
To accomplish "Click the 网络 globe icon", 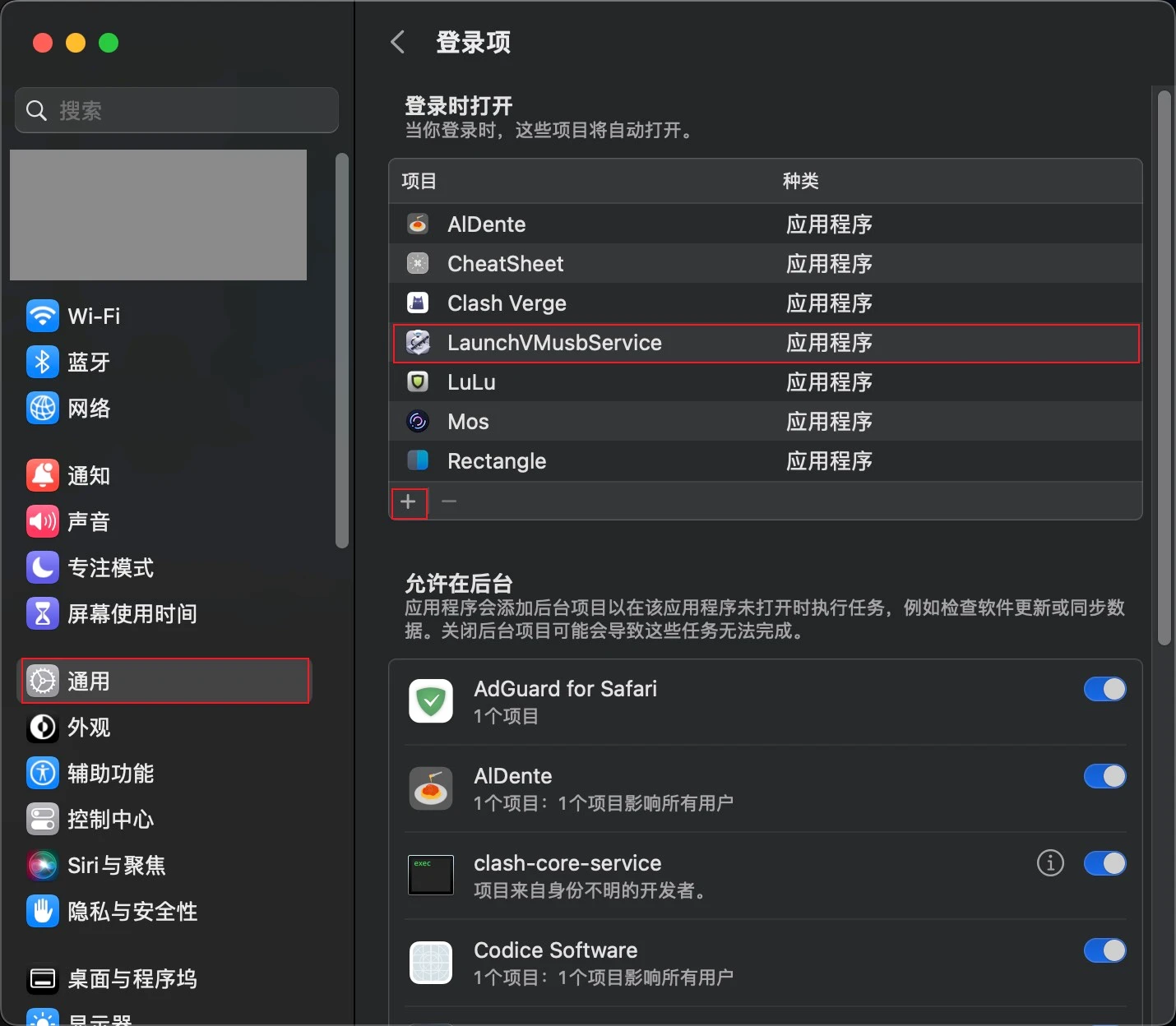I will click(x=43, y=408).
